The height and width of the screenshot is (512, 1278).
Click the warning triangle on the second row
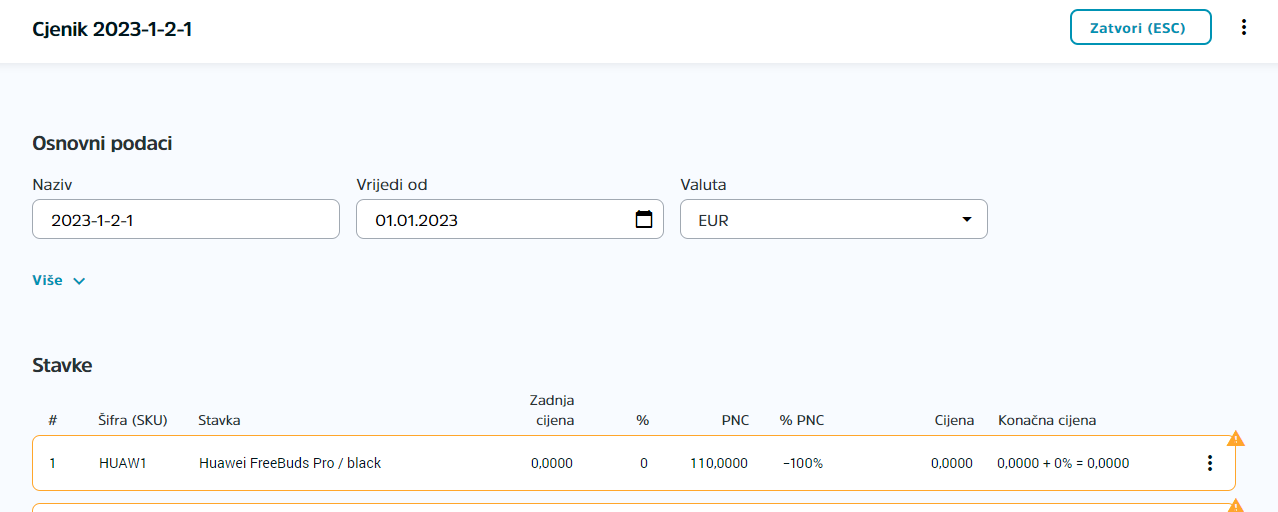pos(1235,506)
